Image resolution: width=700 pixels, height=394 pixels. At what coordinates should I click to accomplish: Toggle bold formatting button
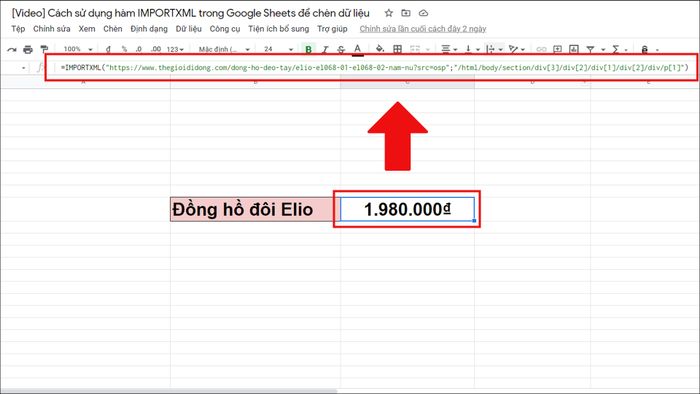(308, 49)
